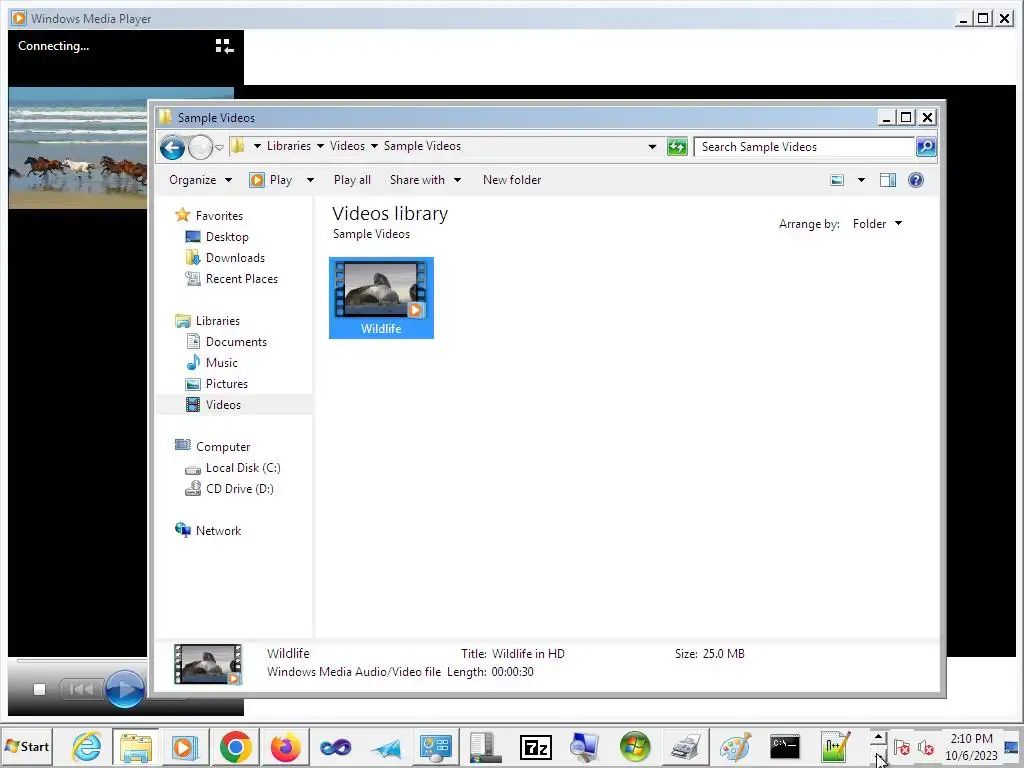
Task: Click the blue paper plane taskbar icon
Action: (386, 746)
